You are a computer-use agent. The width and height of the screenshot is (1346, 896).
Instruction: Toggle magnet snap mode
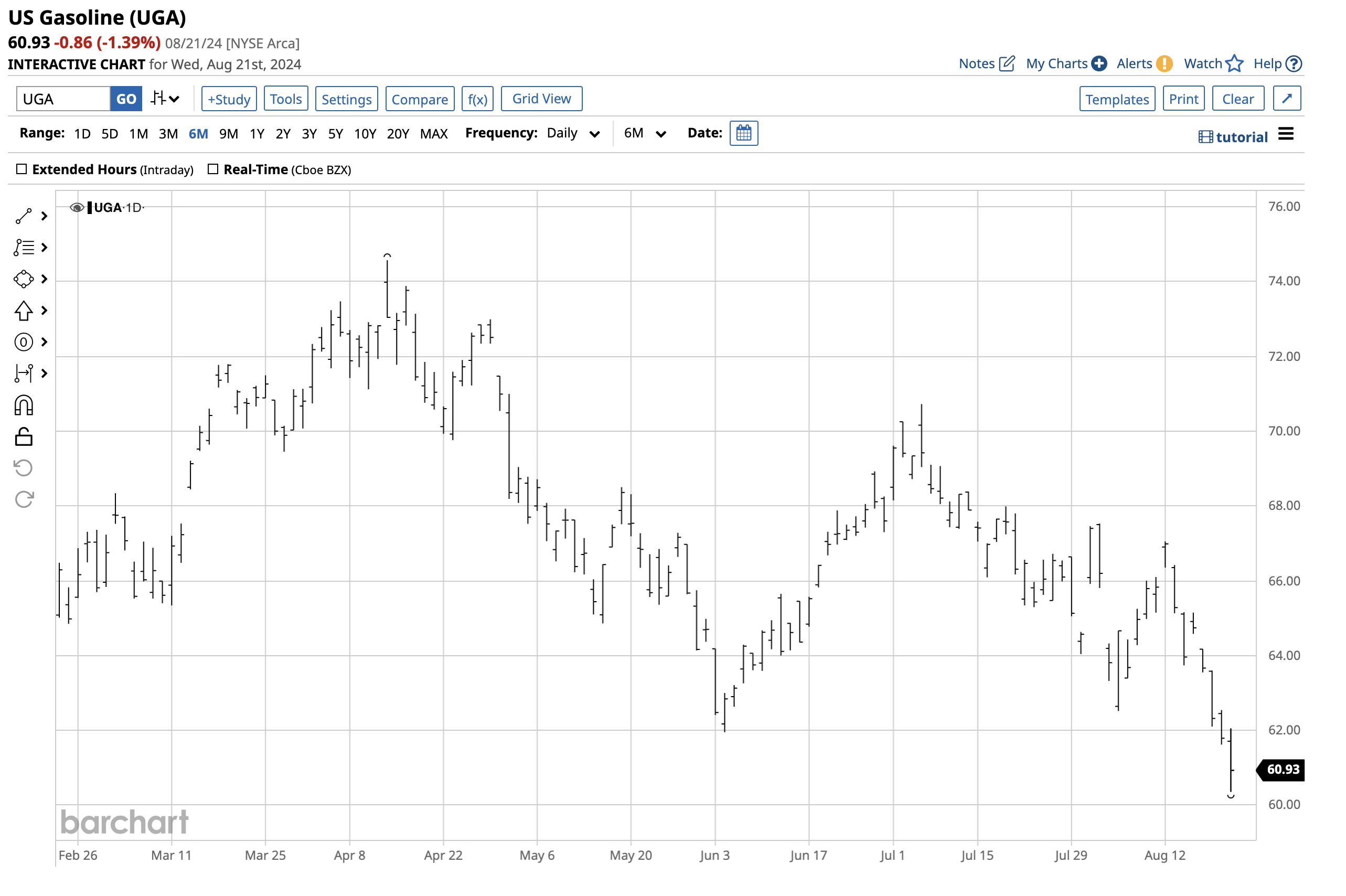click(x=23, y=404)
